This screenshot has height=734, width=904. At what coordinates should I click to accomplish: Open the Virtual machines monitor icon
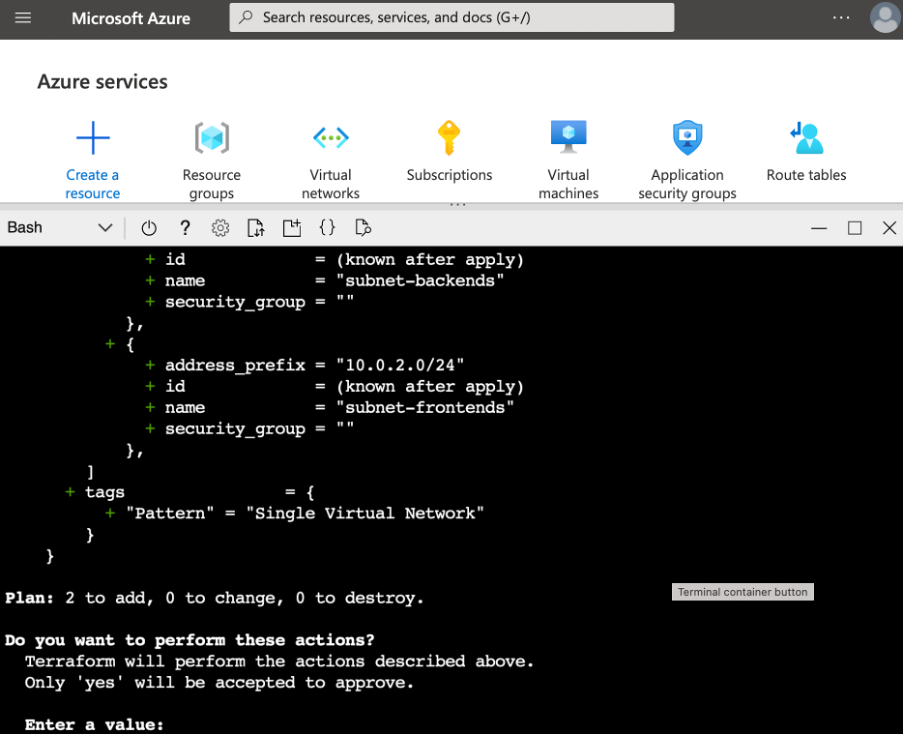568,137
